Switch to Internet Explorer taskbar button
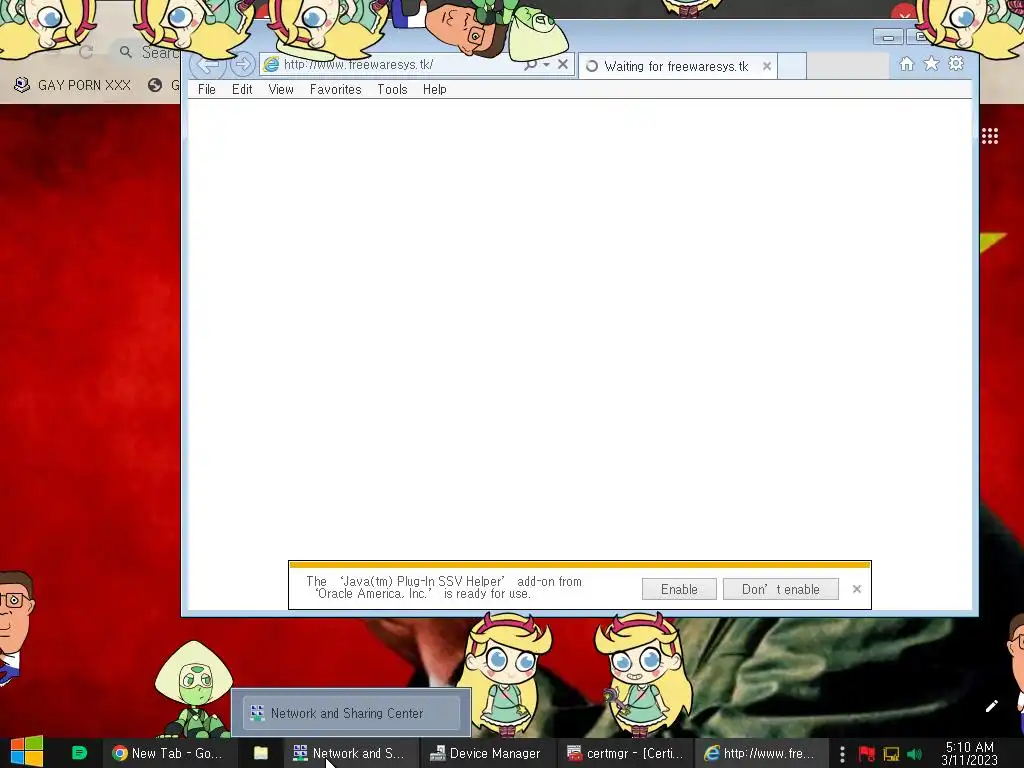 (x=760, y=753)
